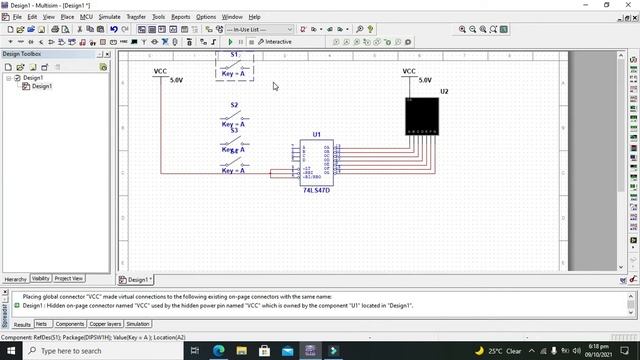Viewport: 640px width, 360px height.
Task: Click Open file icon in Design Toolbox
Action: 20,67
